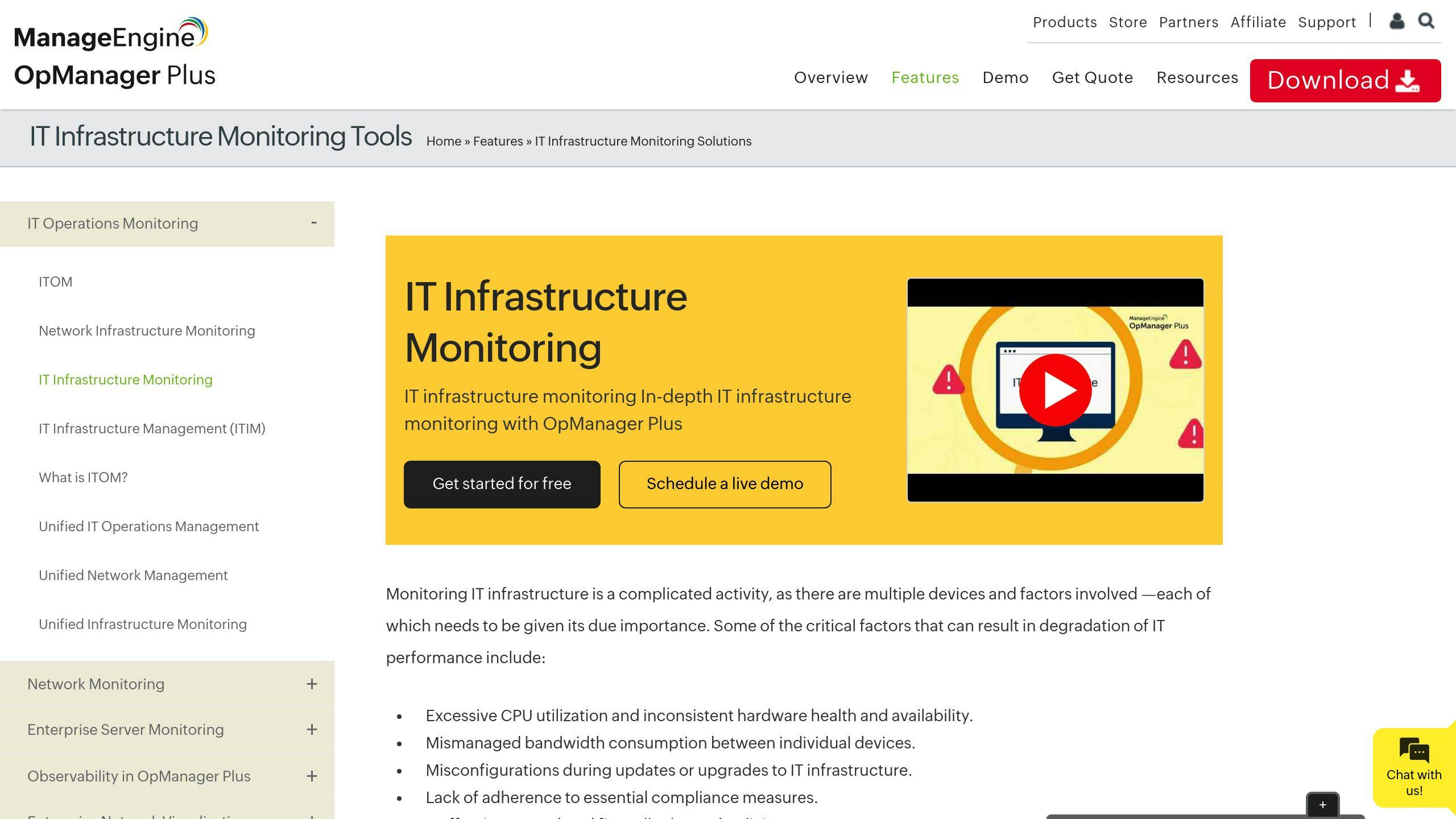
Task: Play the IT infrastructure video
Action: 1055,390
